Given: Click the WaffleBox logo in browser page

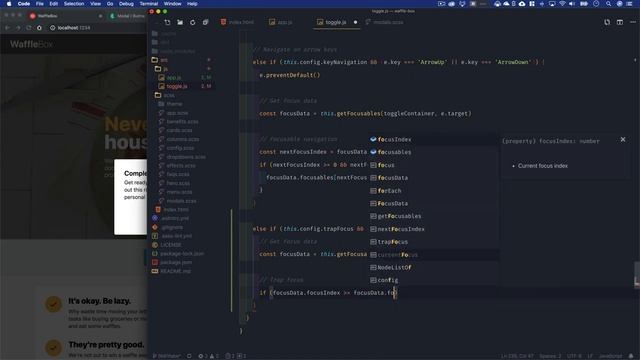Looking at the screenshot, I should [31, 44].
